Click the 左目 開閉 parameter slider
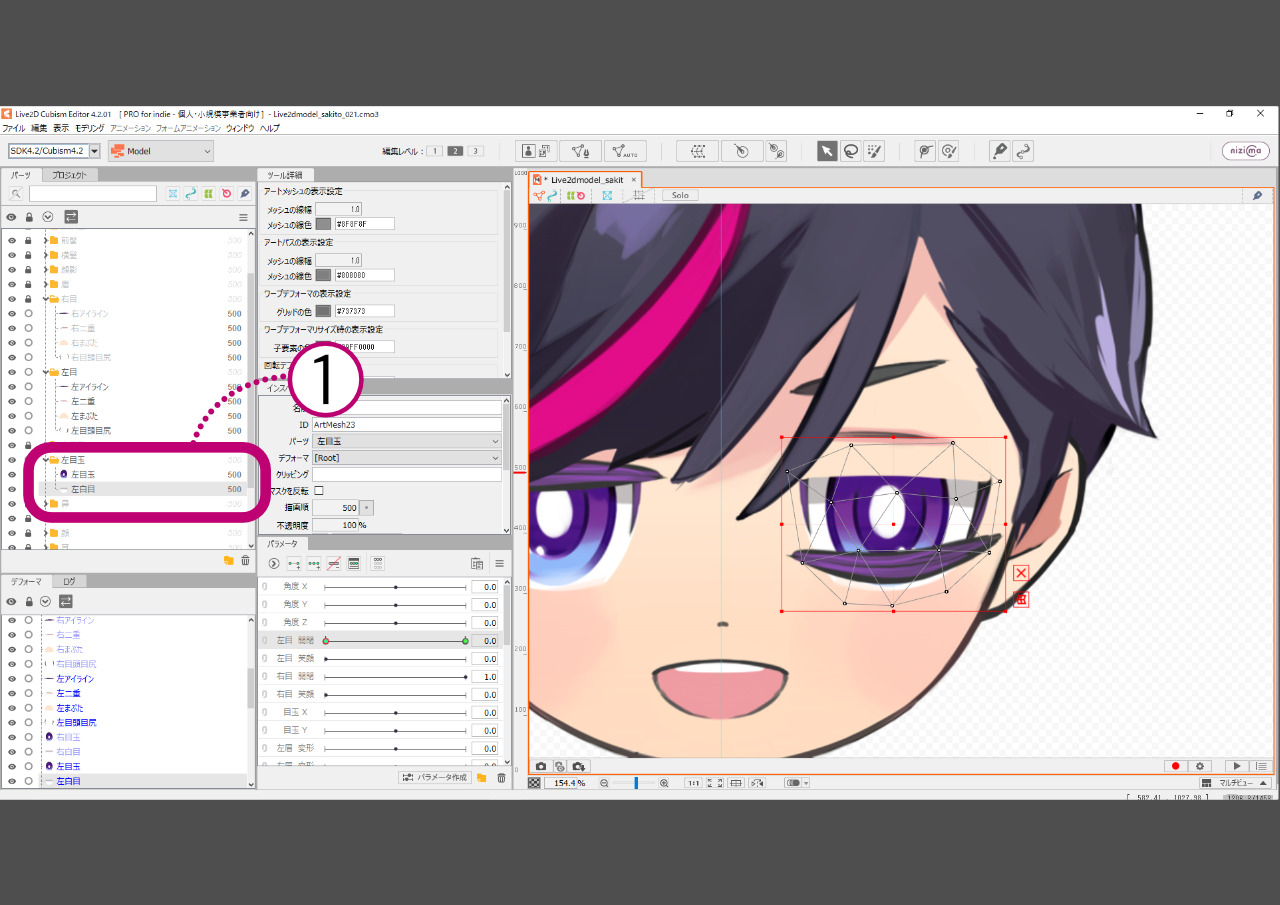 (x=395, y=641)
